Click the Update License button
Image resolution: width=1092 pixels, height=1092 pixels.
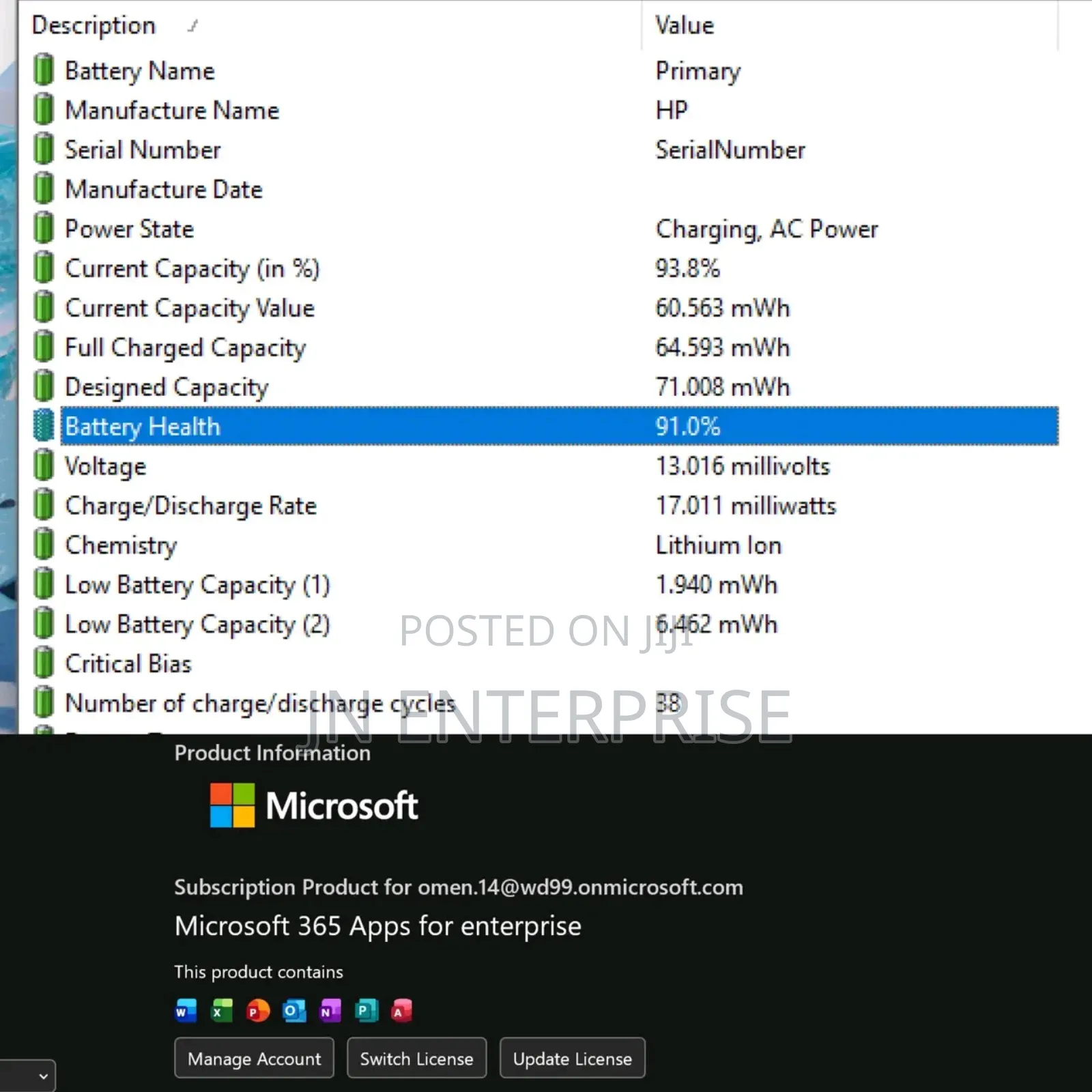[572, 1059]
